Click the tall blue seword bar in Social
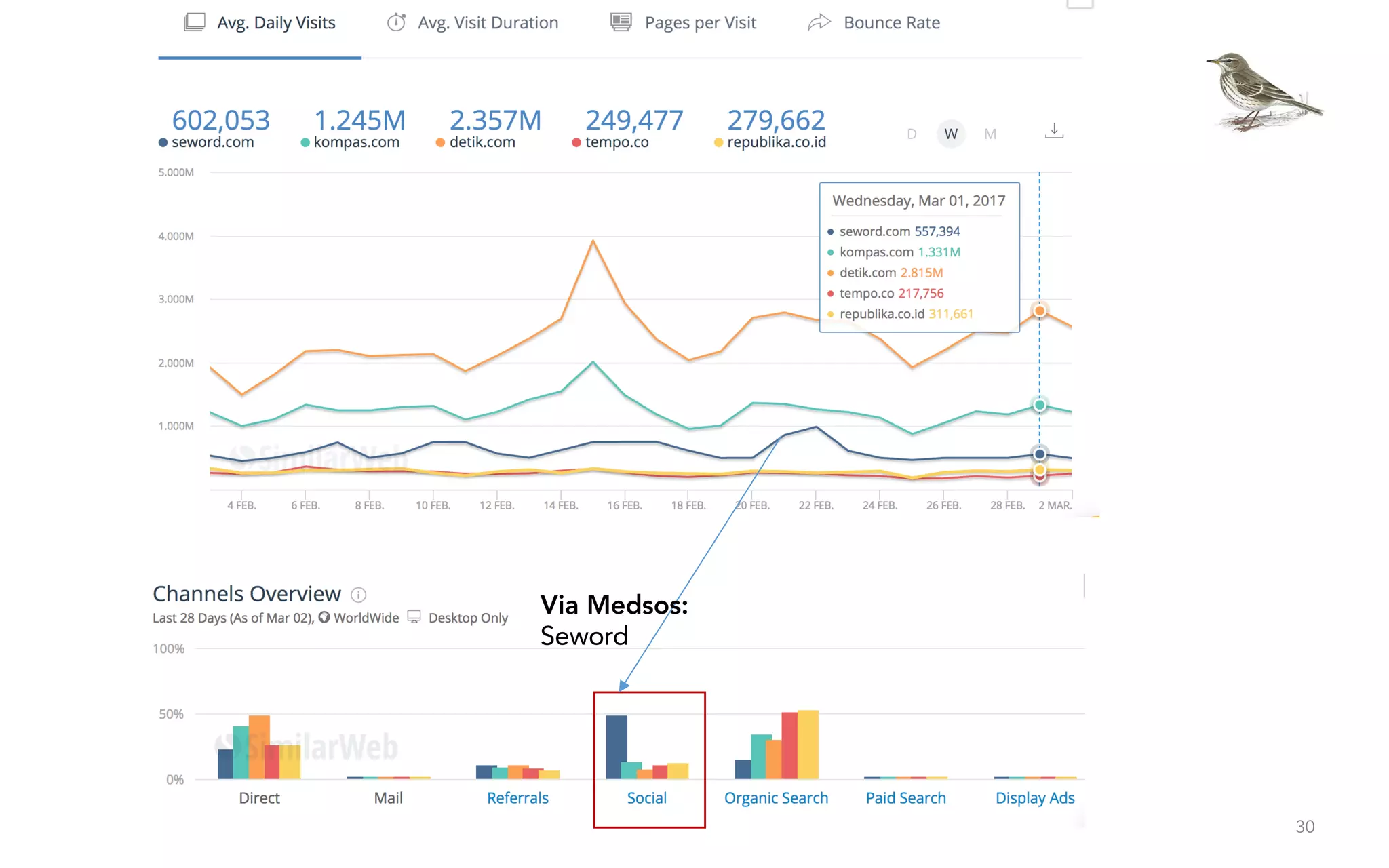Screen dimensions: 1389x868 tap(616, 746)
